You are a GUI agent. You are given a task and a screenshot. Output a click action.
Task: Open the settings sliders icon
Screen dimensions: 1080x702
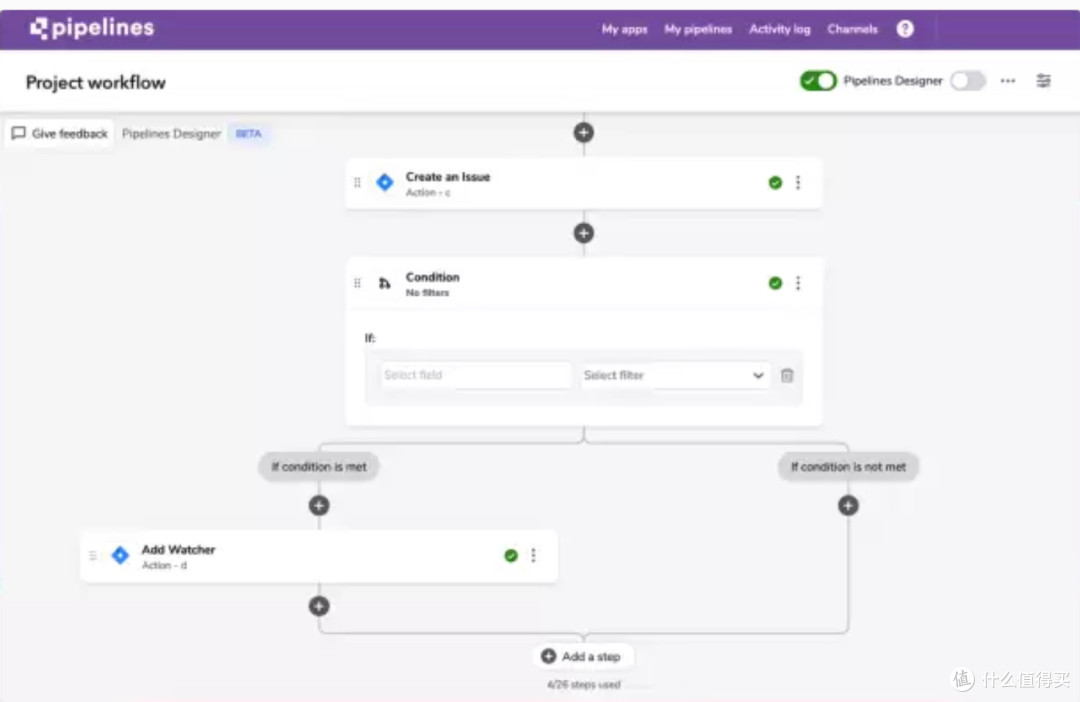coord(1043,81)
